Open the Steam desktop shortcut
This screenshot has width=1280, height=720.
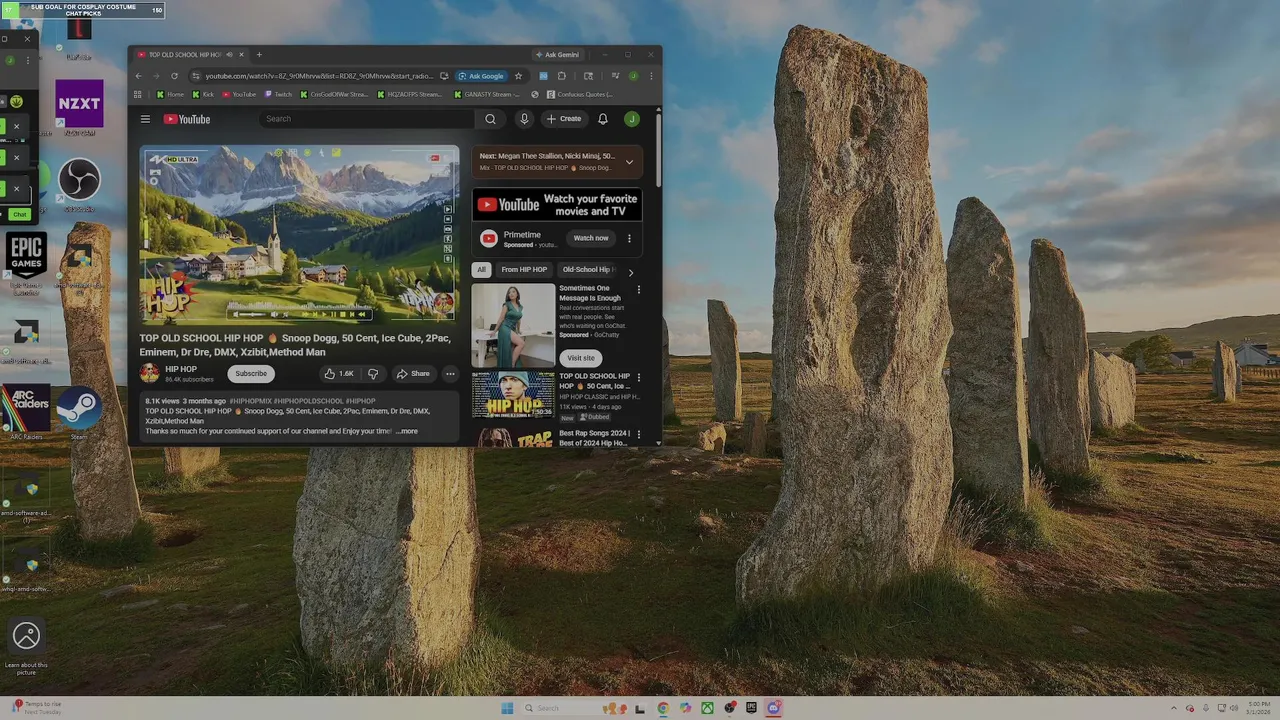79,412
